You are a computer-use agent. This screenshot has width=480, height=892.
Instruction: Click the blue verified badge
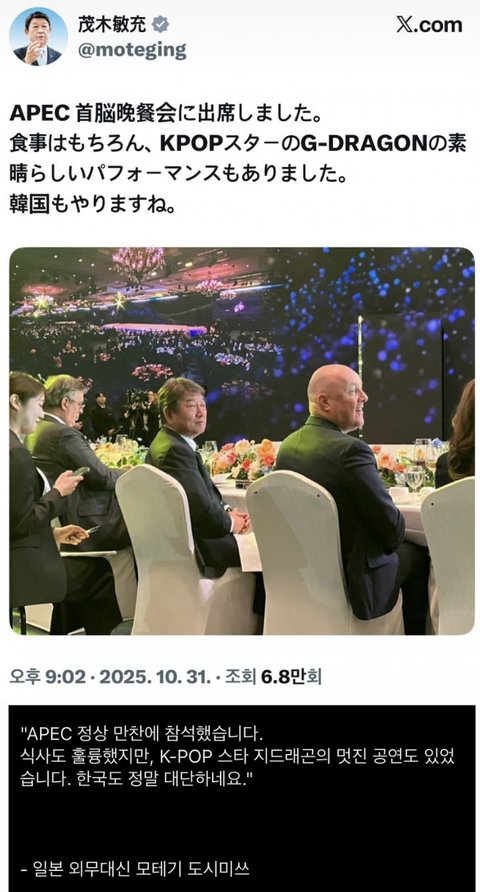coord(162,24)
